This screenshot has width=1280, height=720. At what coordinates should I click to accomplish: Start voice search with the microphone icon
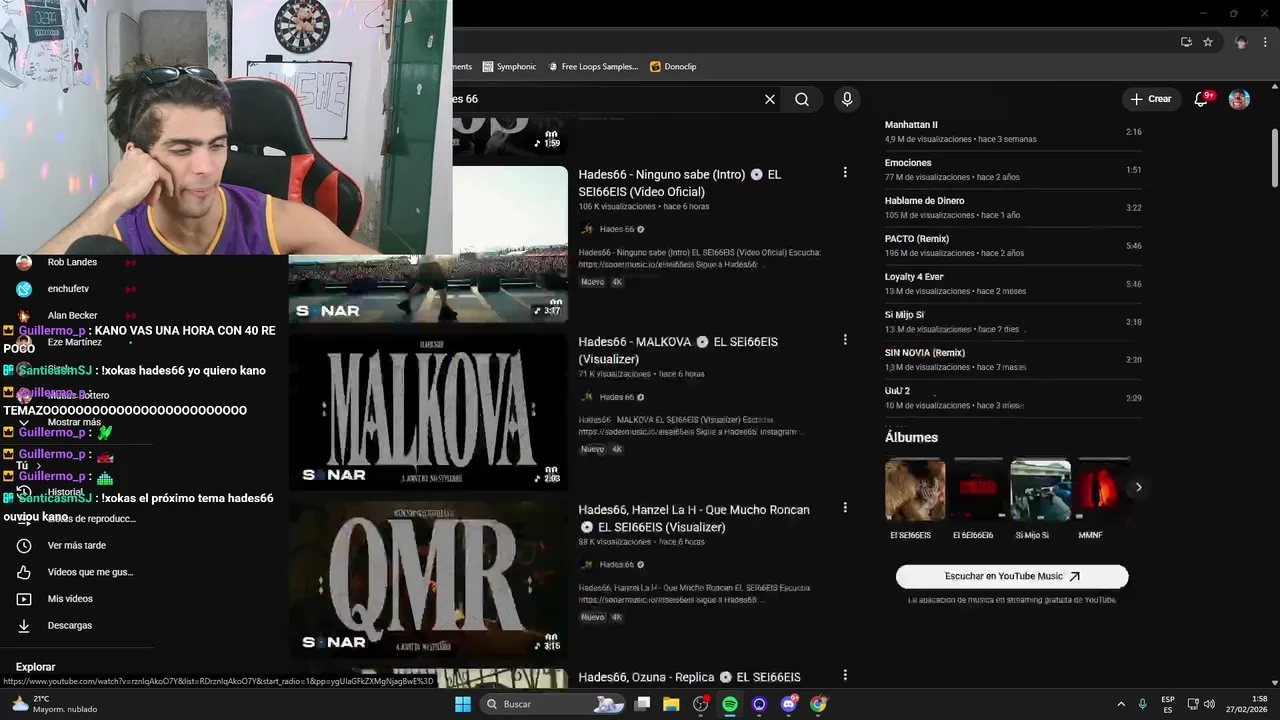847,99
